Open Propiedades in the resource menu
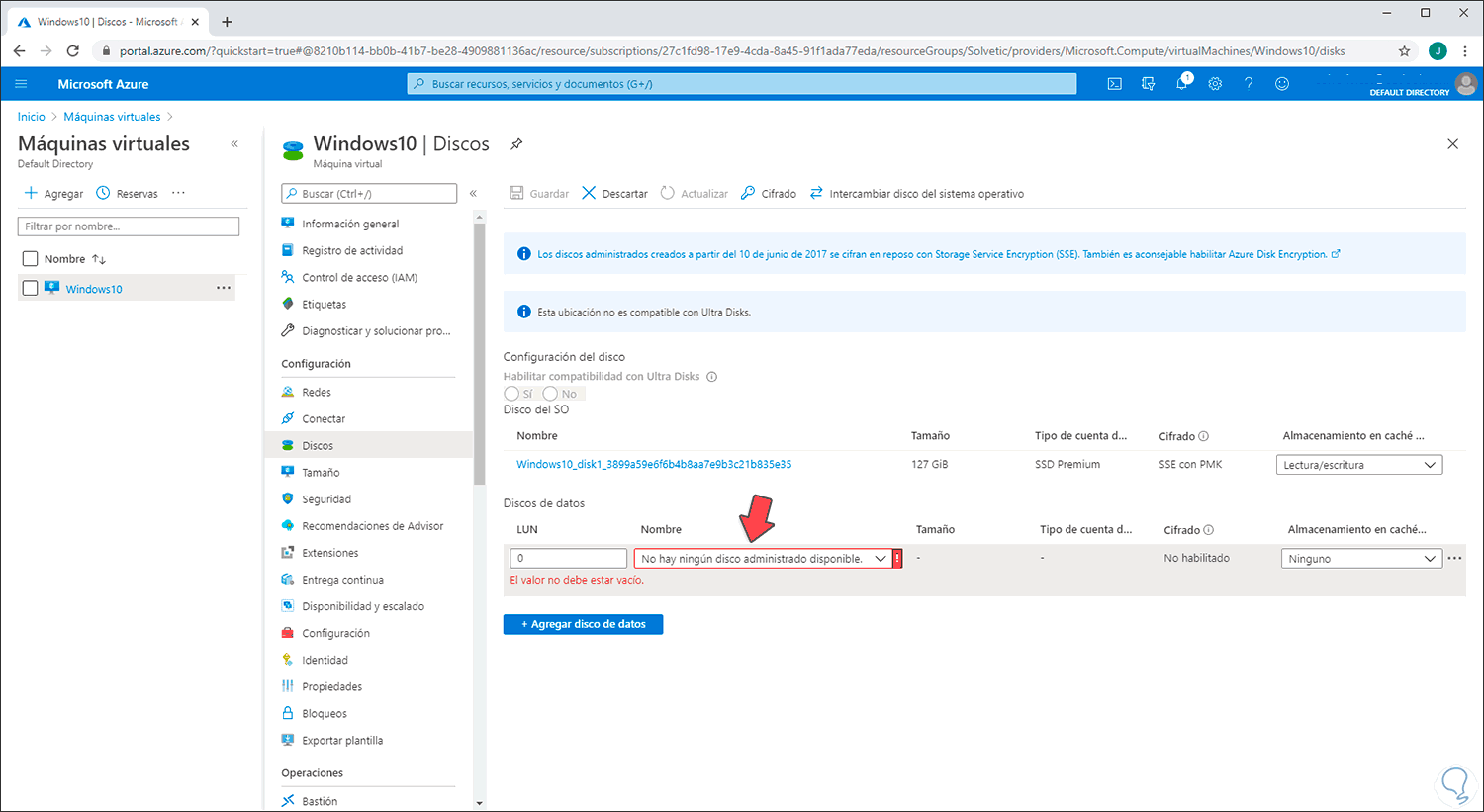1484x812 pixels. (x=331, y=686)
